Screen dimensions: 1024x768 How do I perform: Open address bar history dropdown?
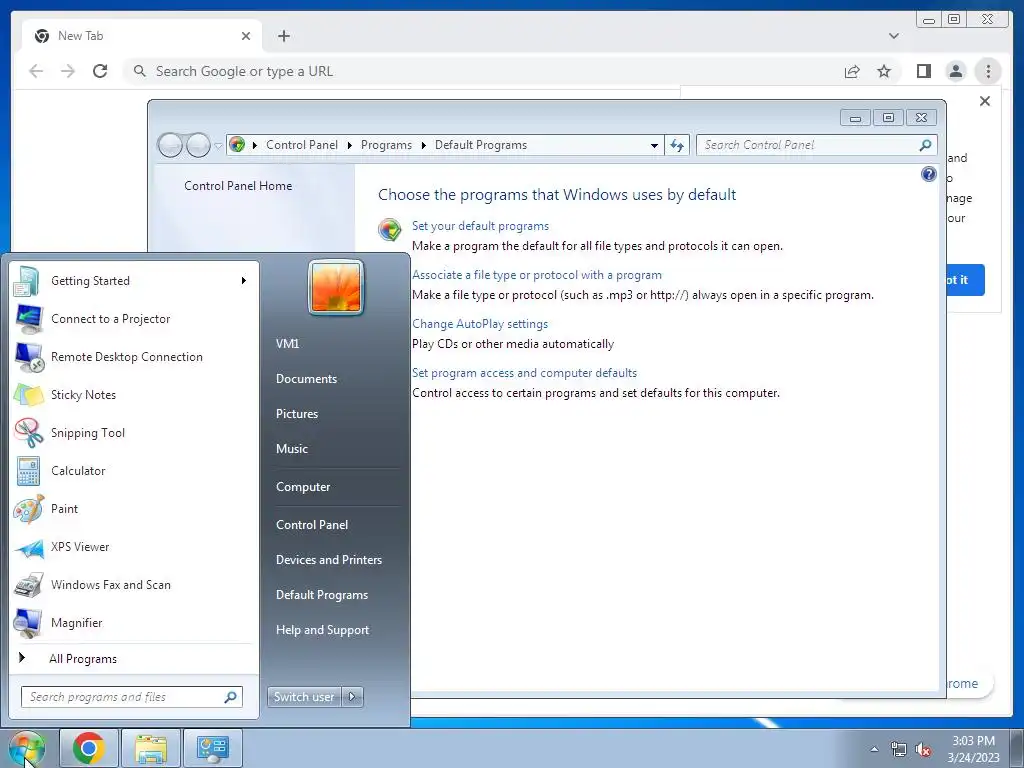tap(654, 146)
